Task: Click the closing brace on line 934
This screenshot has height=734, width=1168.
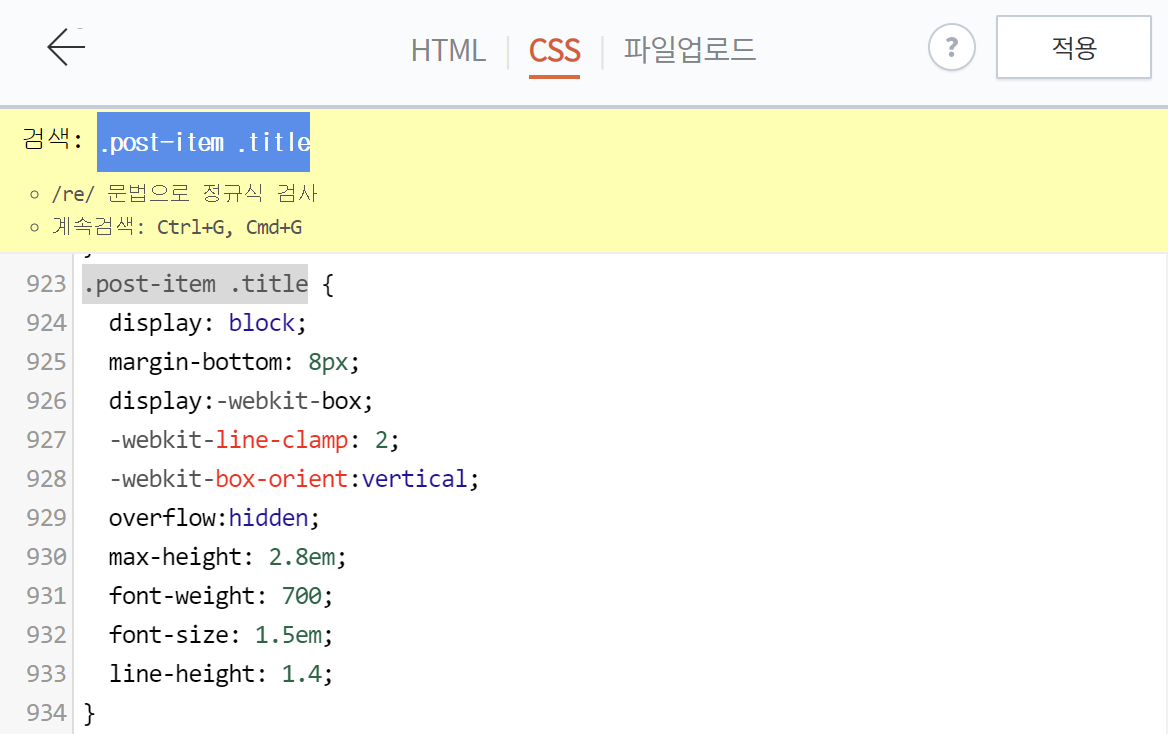Action: 89,712
